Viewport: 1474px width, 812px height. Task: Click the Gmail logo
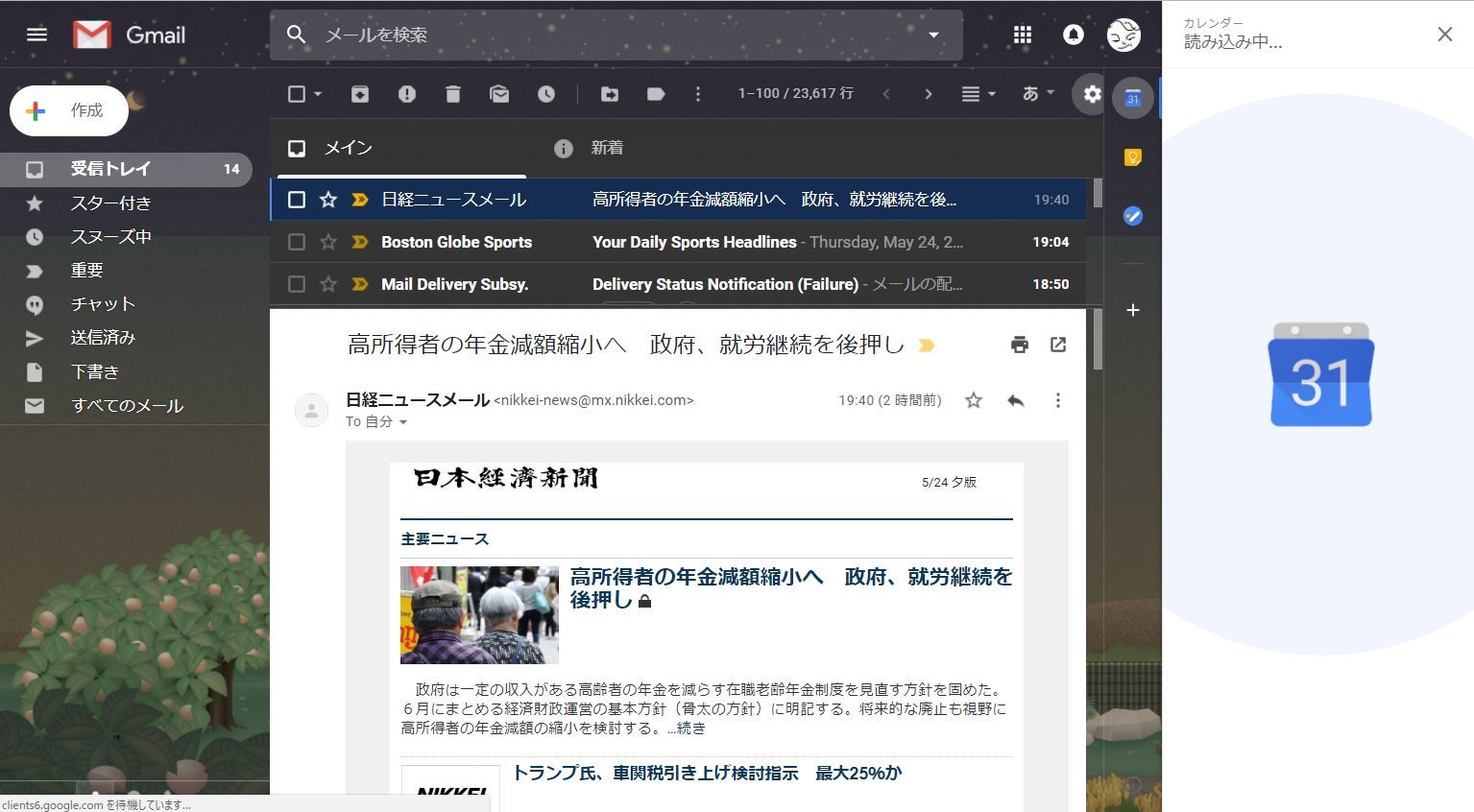(130, 35)
